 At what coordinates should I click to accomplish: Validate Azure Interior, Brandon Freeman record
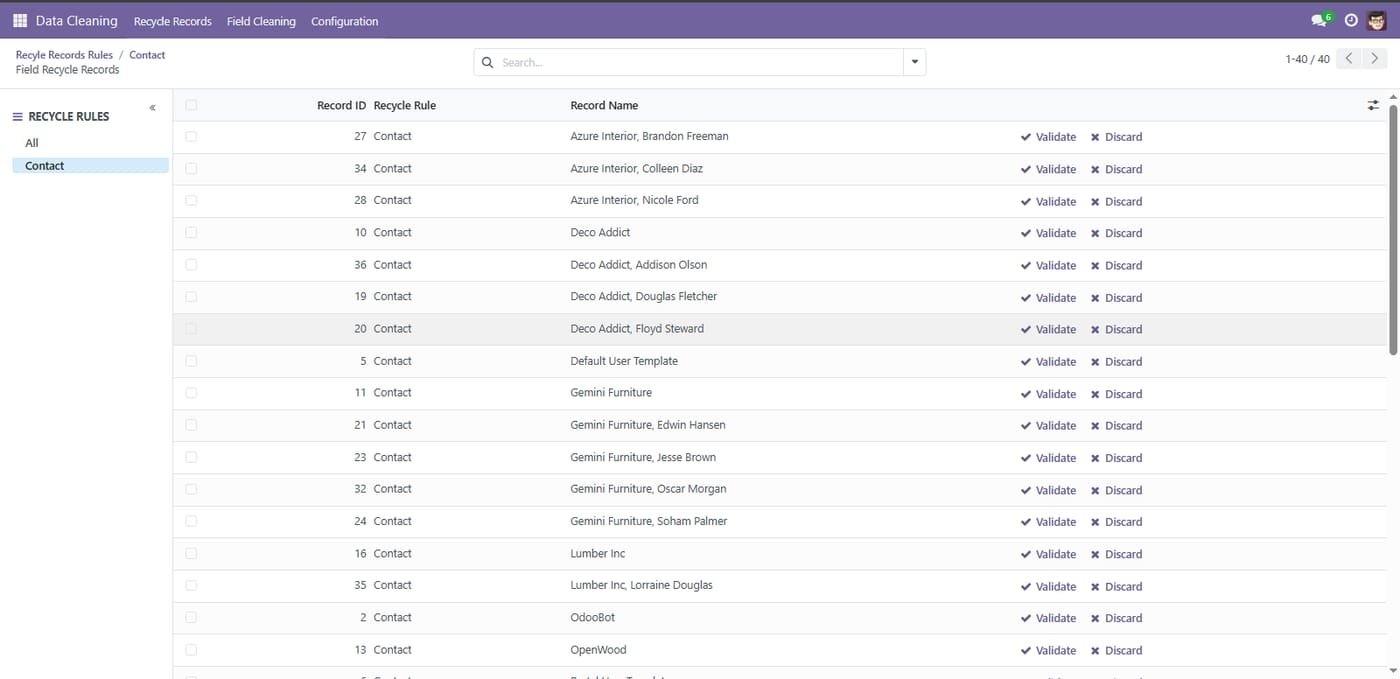coord(1048,137)
